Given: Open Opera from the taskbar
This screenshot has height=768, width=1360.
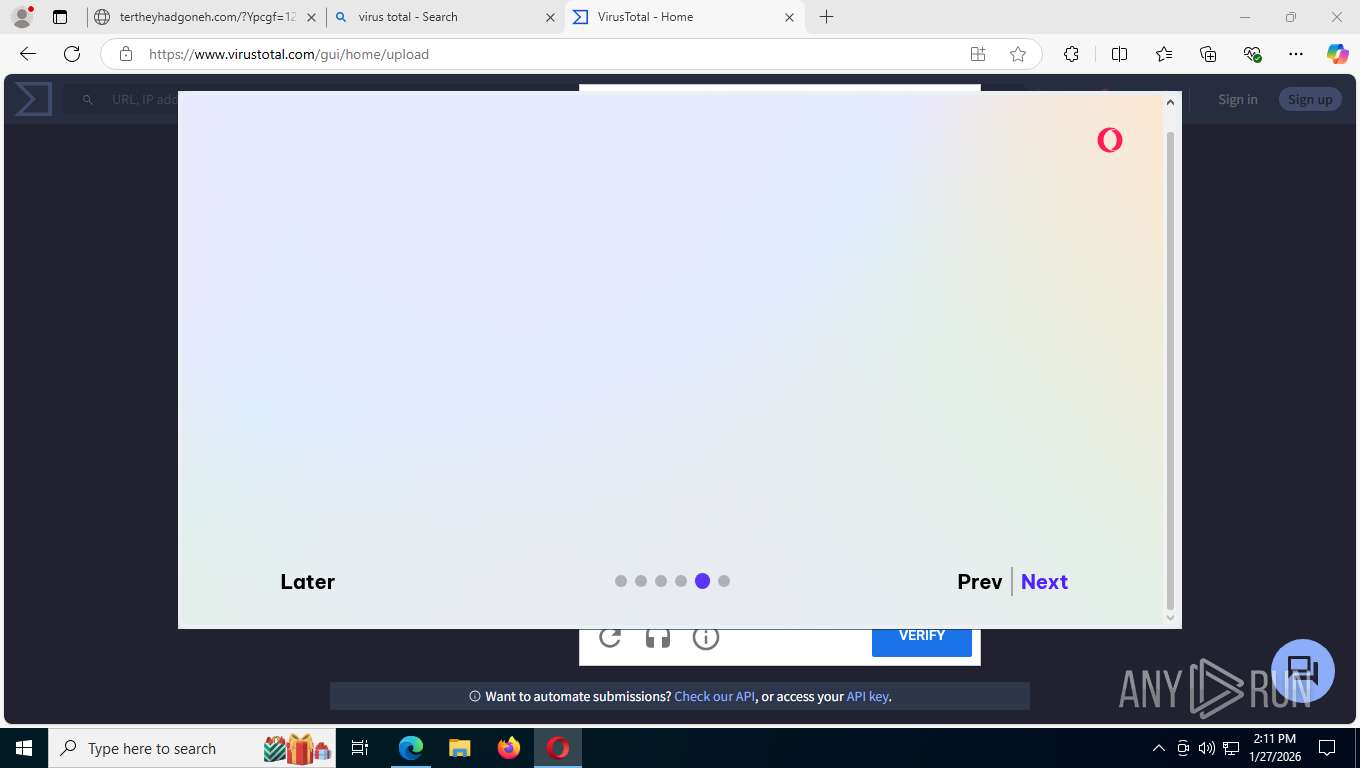Looking at the screenshot, I should point(558,748).
